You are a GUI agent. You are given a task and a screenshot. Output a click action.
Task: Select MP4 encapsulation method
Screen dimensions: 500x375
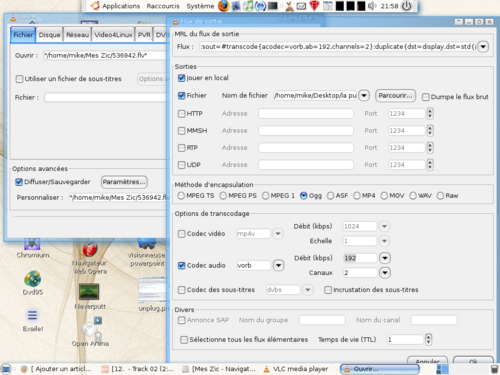pyautogui.click(x=357, y=196)
